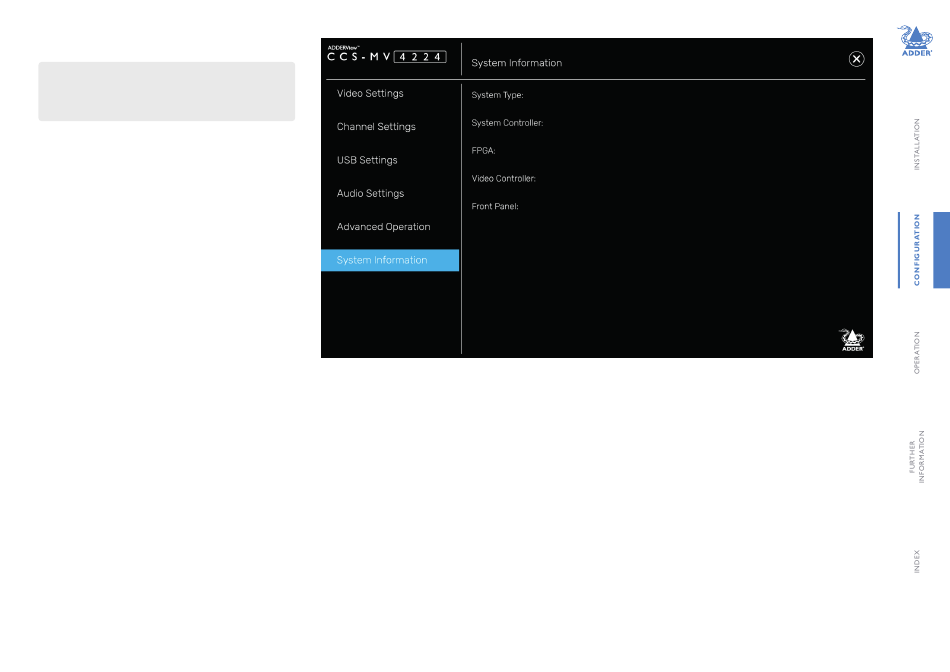Open Channel Settings menu
Image resolution: width=950 pixels, height=672 pixels.
(x=376, y=127)
